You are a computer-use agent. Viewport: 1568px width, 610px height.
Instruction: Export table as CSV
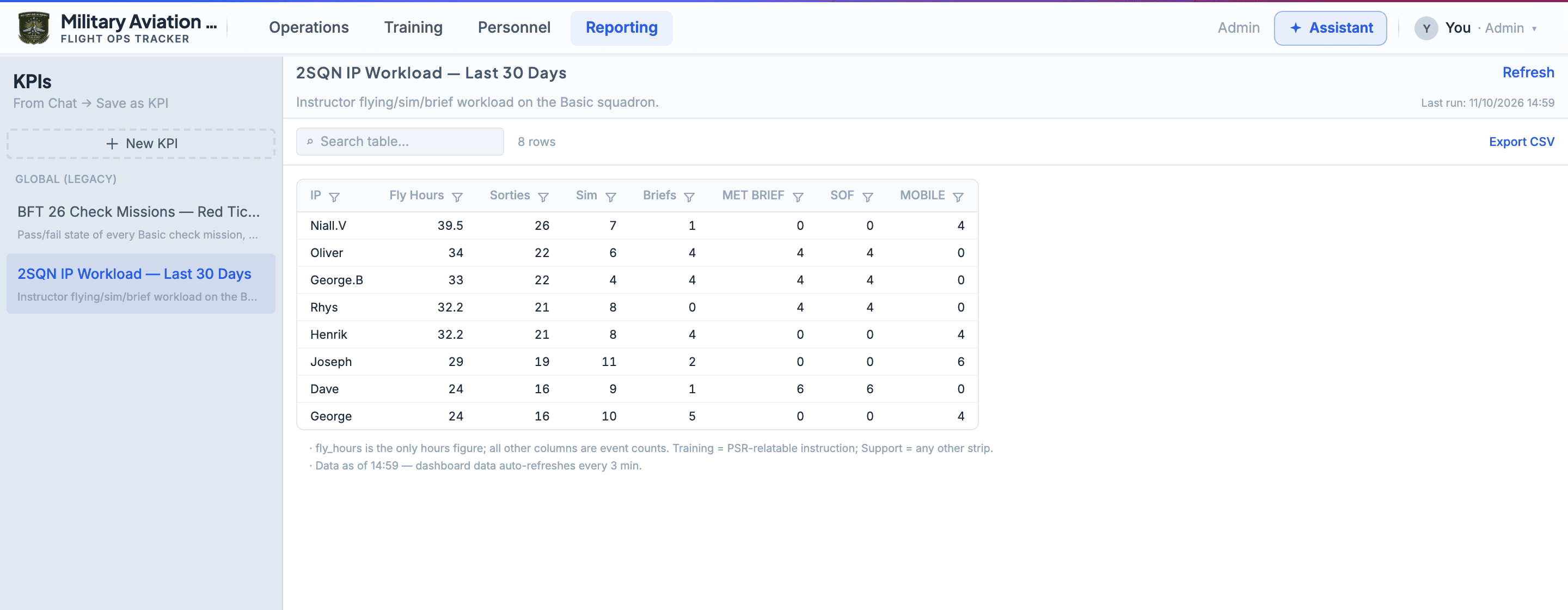click(x=1521, y=142)
